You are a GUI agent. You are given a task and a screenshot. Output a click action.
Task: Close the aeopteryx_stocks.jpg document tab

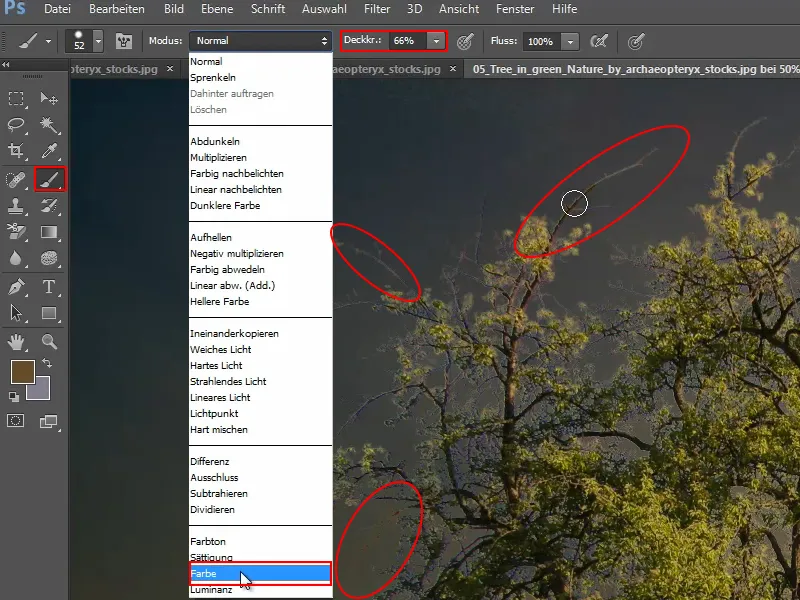coord(453,69)
